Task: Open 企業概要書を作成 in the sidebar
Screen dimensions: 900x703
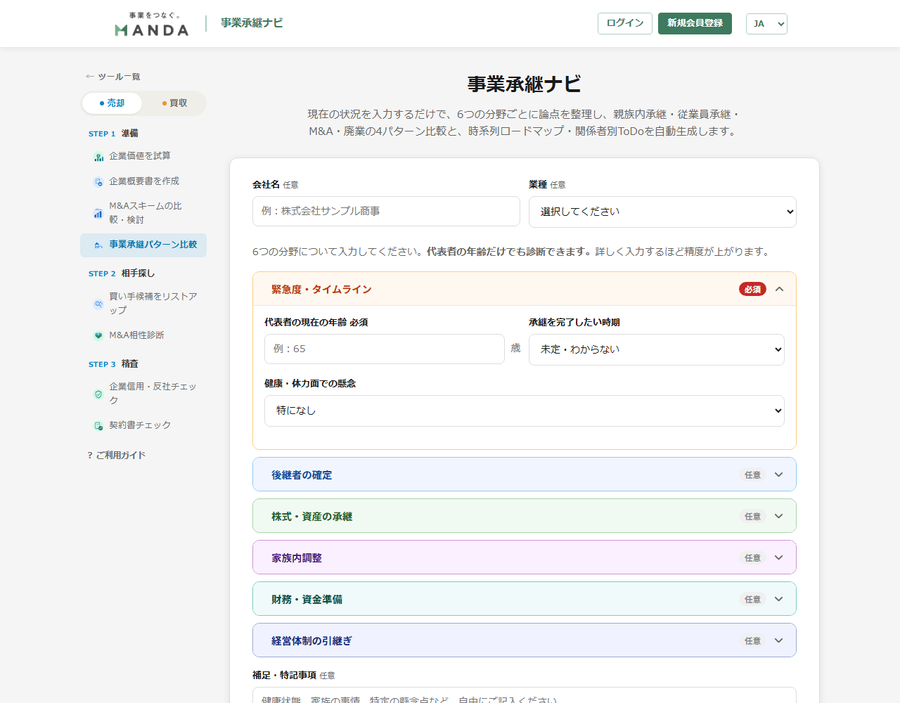Action: pyautogui.click(x=143, y=181)
